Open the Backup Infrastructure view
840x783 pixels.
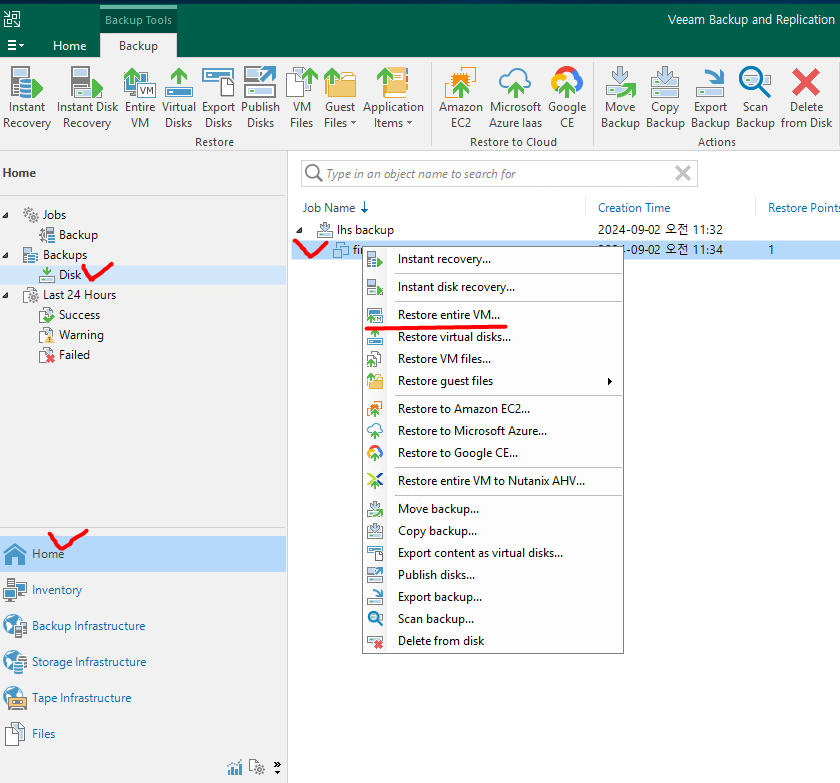click(142, 626)
